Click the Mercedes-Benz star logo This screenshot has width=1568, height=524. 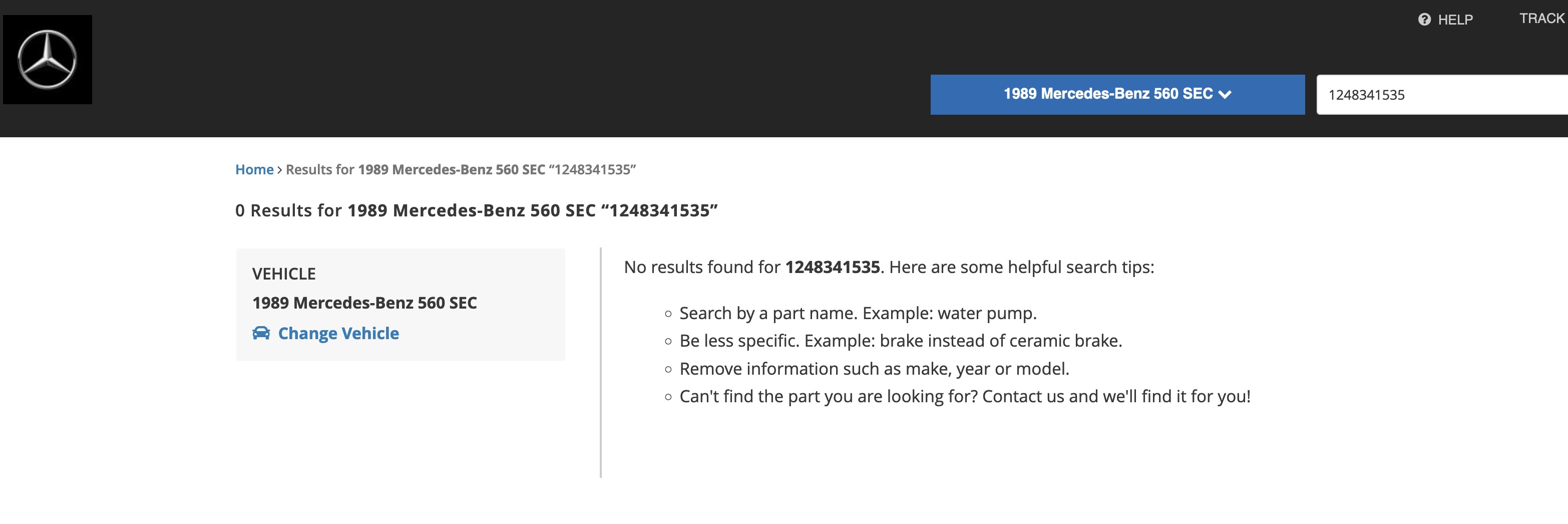48,60
